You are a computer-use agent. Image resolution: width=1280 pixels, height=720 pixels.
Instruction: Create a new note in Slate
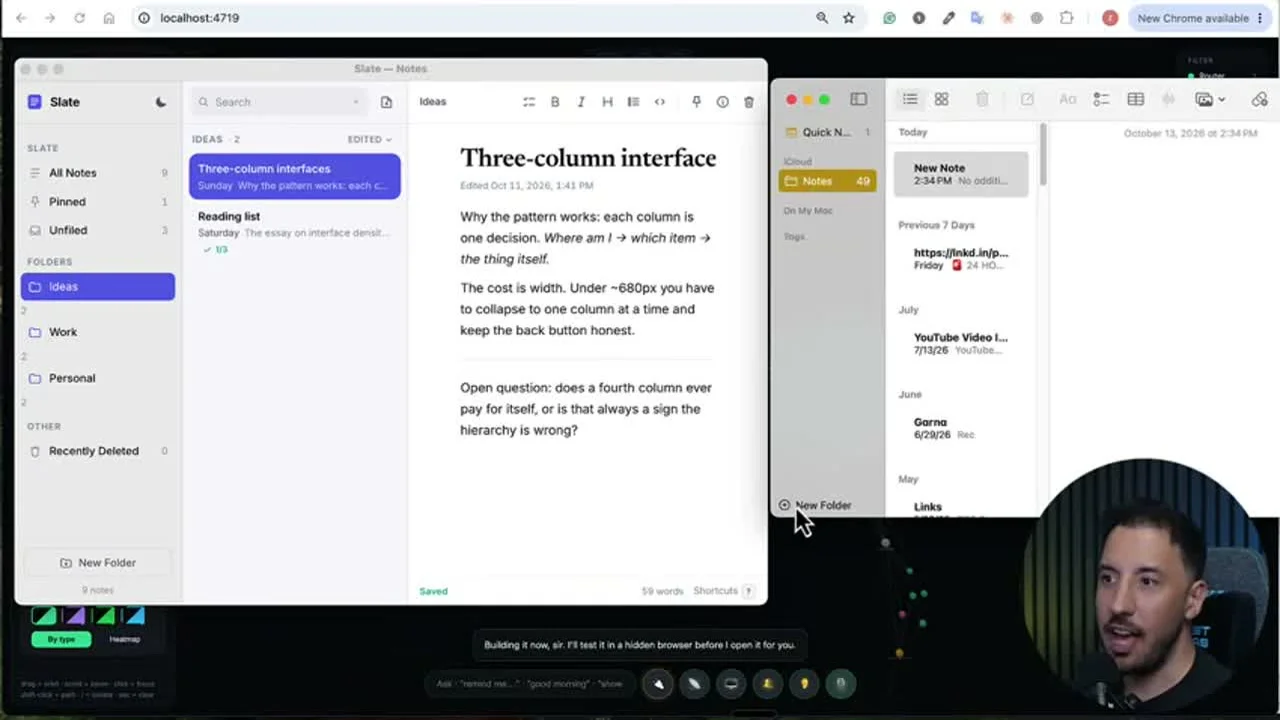point(386,102)
